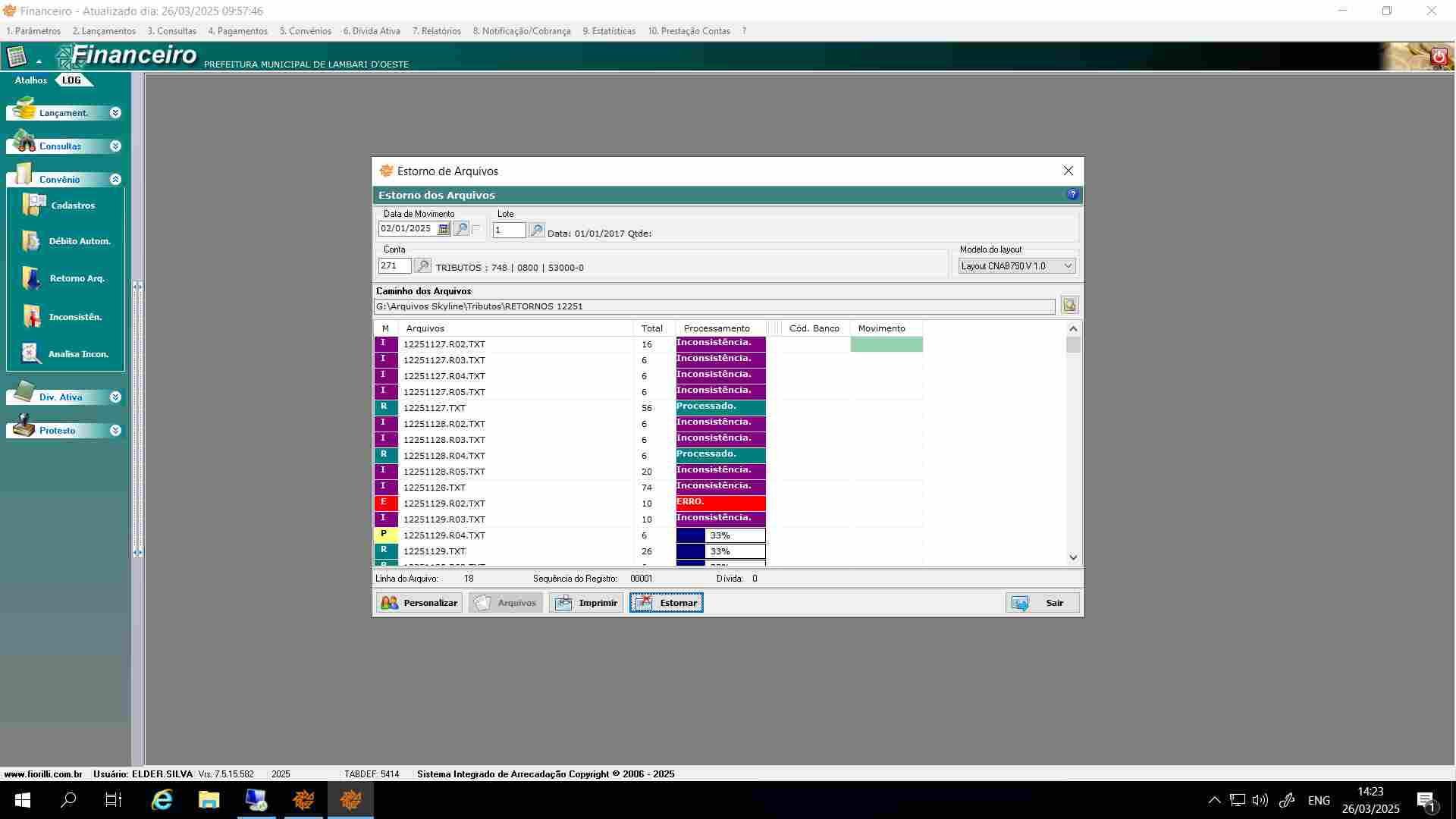Click the search magnifier beside Conta field
The width and height of the screenshot is (1456, 819).
coord(422,266)
